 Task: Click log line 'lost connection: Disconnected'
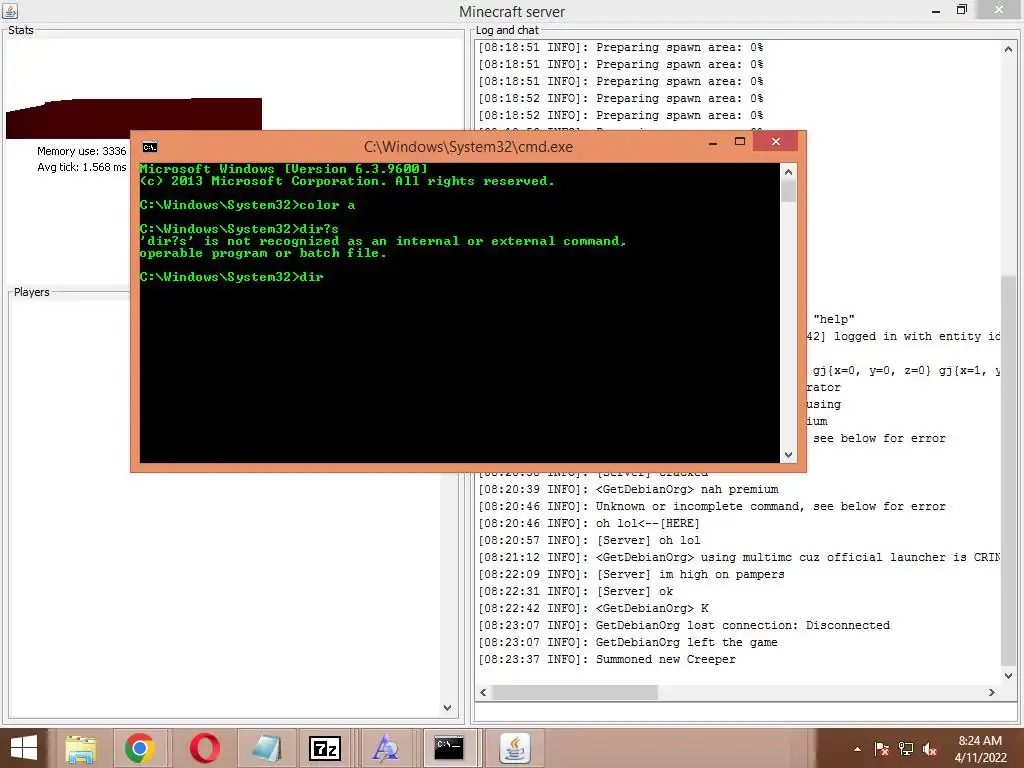(684, 626)
